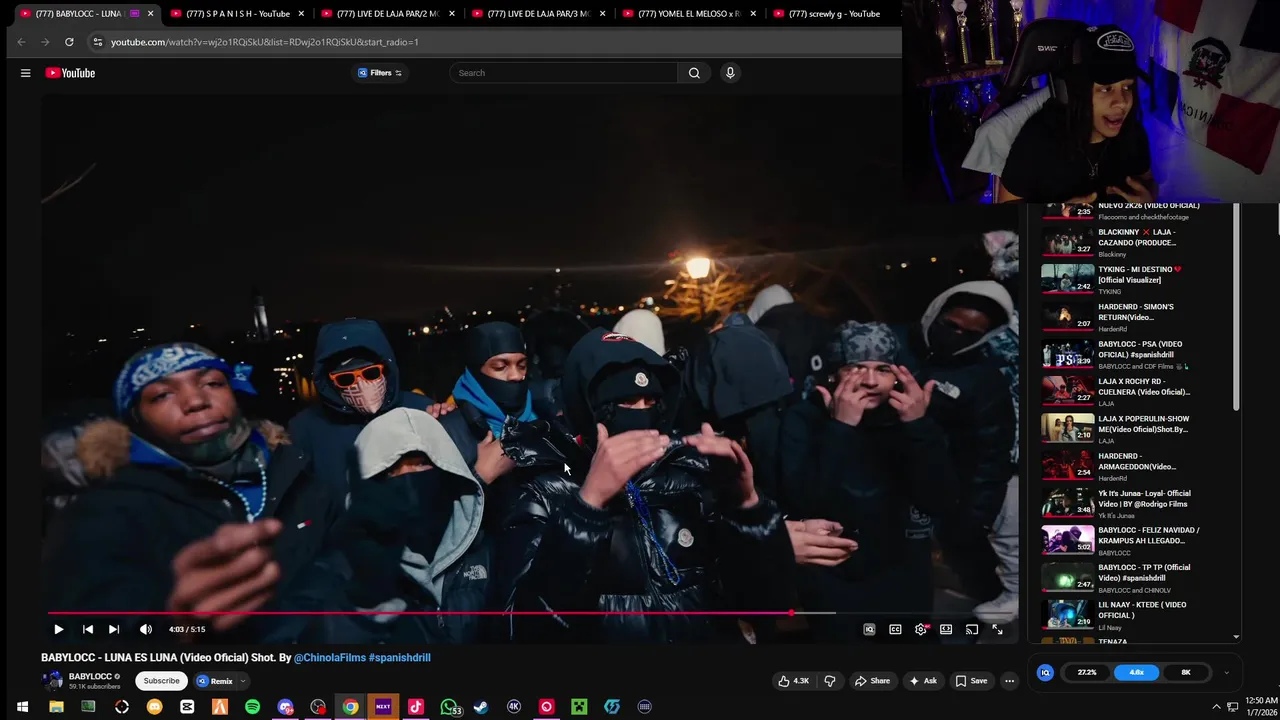Play the paused video
Screen dimensions: 1280x720
point(58,629)
